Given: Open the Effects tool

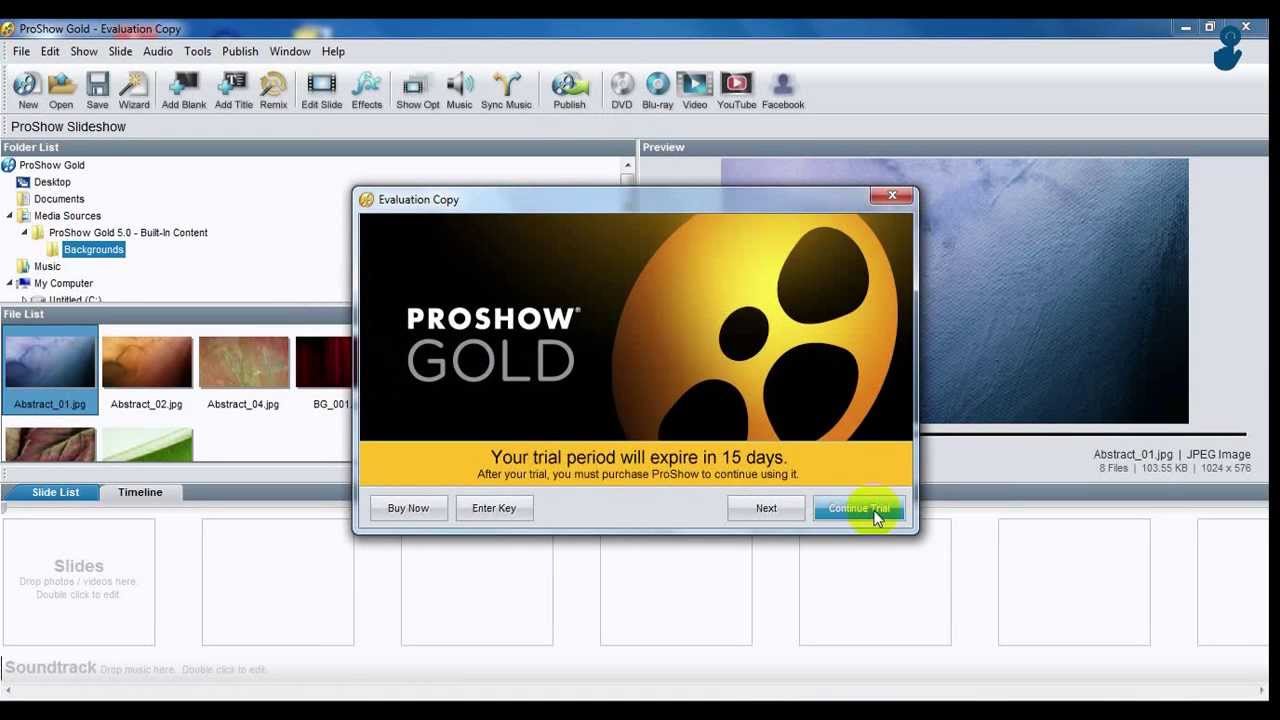Looking at the screenshot, I should coord(366,91).
